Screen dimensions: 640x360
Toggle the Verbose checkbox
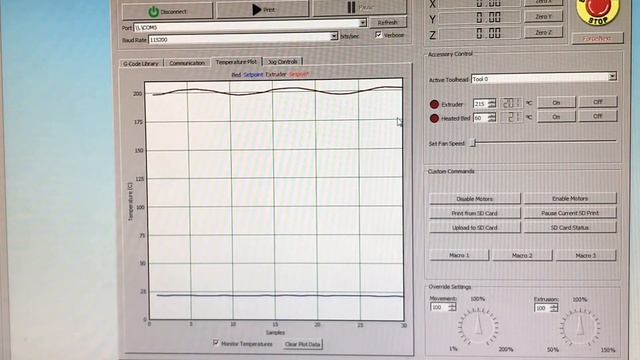click(378, 35)
